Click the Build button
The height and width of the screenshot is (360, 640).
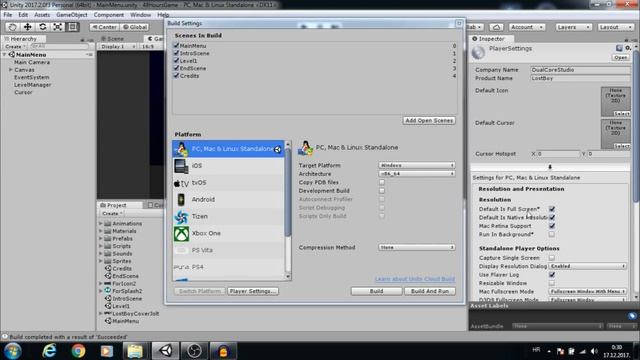(x=376, y=291)
